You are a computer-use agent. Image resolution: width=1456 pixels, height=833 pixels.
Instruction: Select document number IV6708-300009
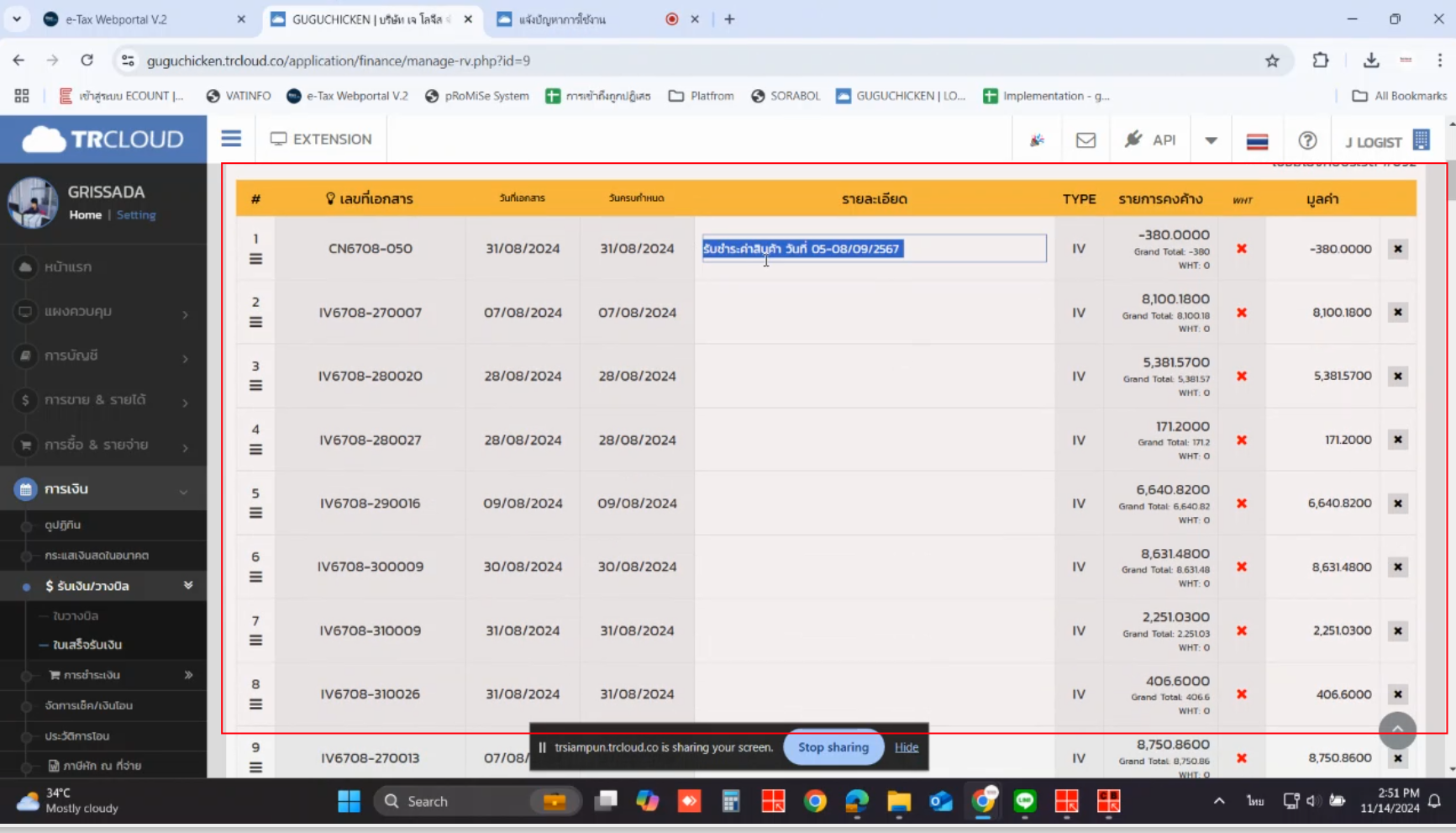(x=370, y=567)
